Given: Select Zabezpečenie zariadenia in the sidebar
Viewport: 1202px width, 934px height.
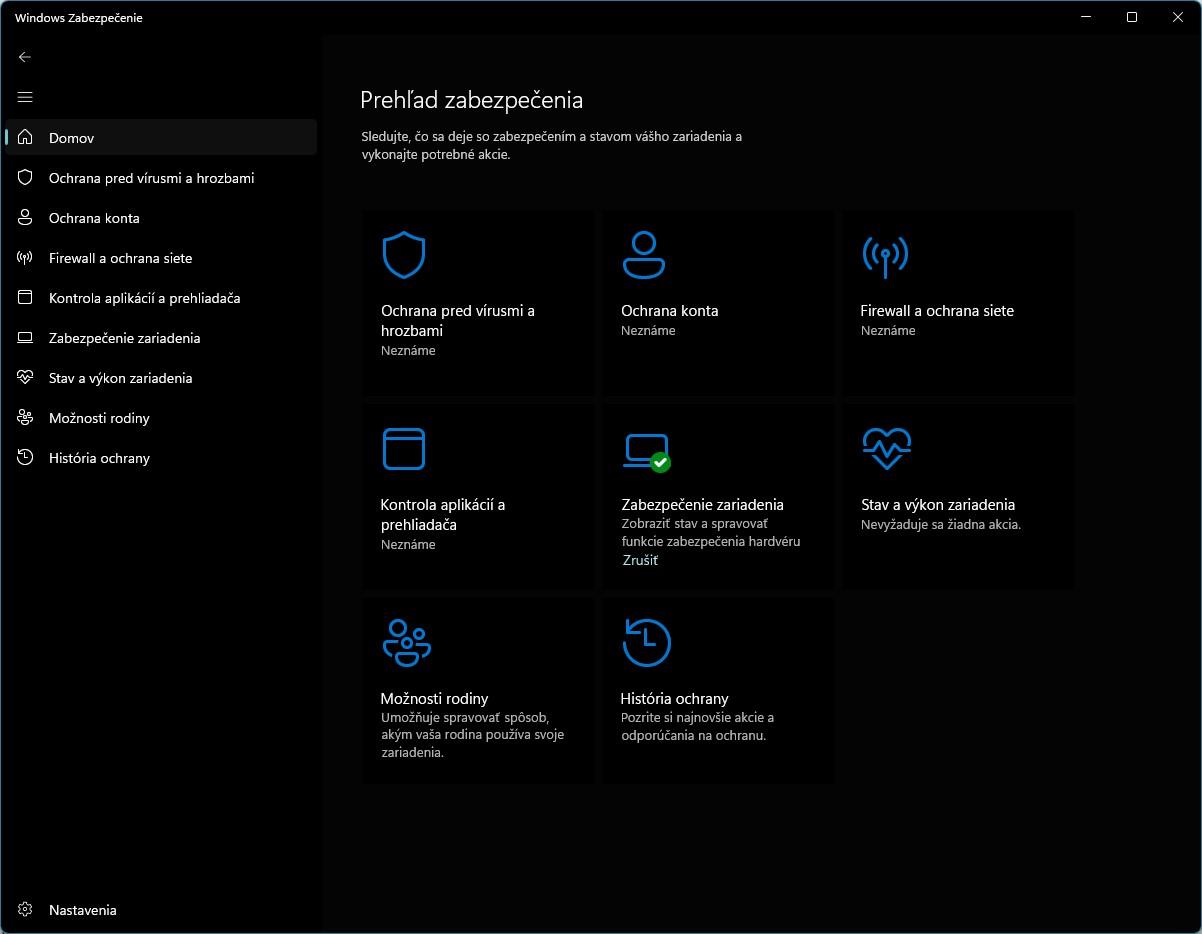Looking at the screenshot, I should (161, 338).
